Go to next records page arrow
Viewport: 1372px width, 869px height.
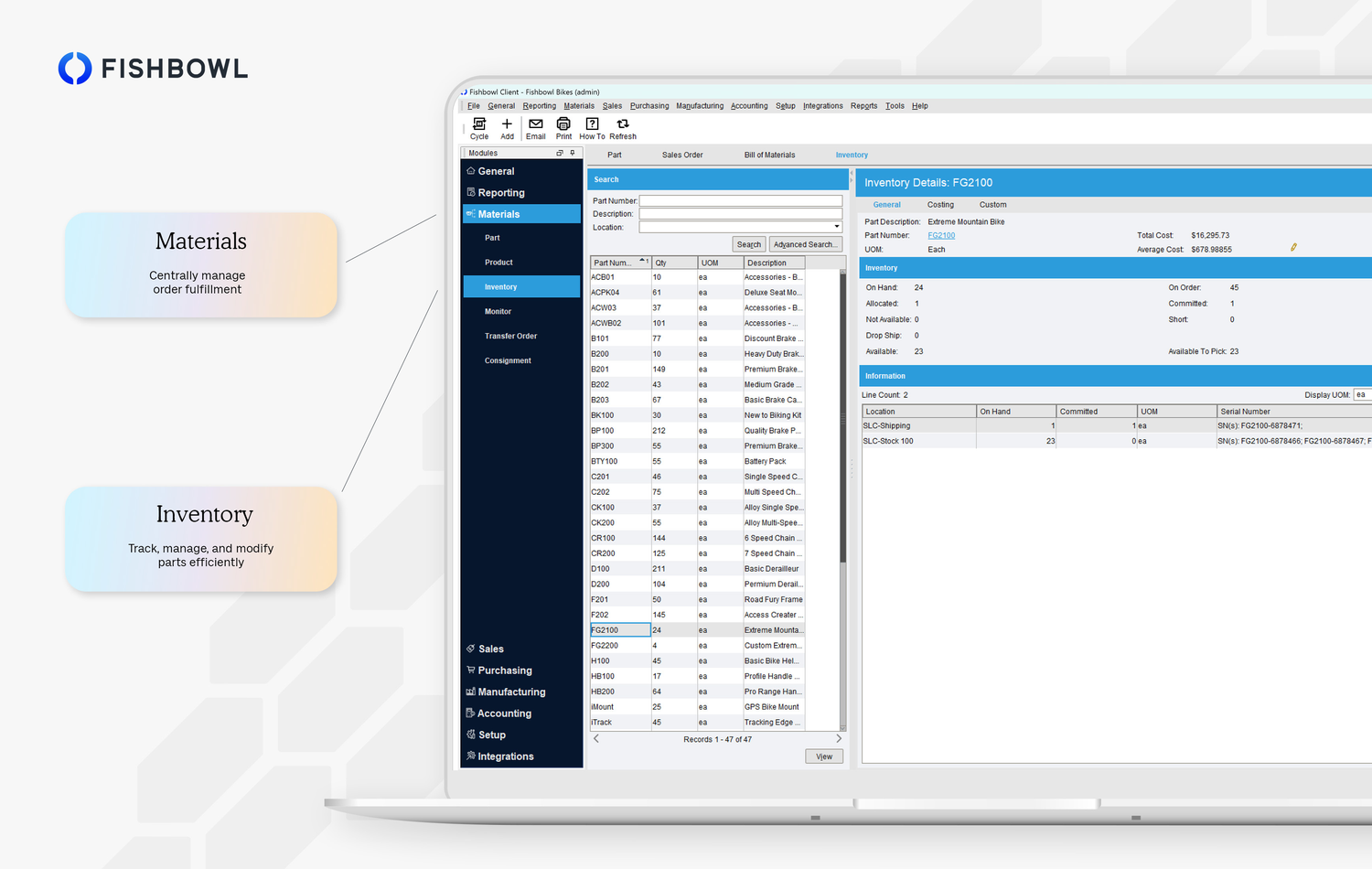[839, 738]
